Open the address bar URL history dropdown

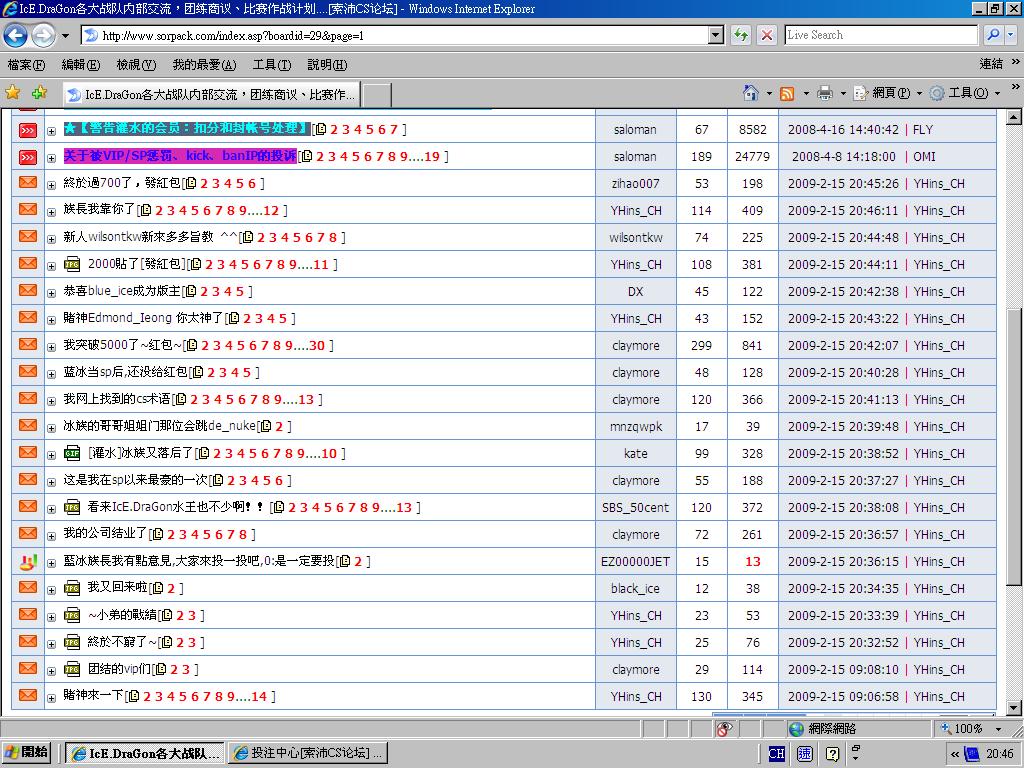715,35
